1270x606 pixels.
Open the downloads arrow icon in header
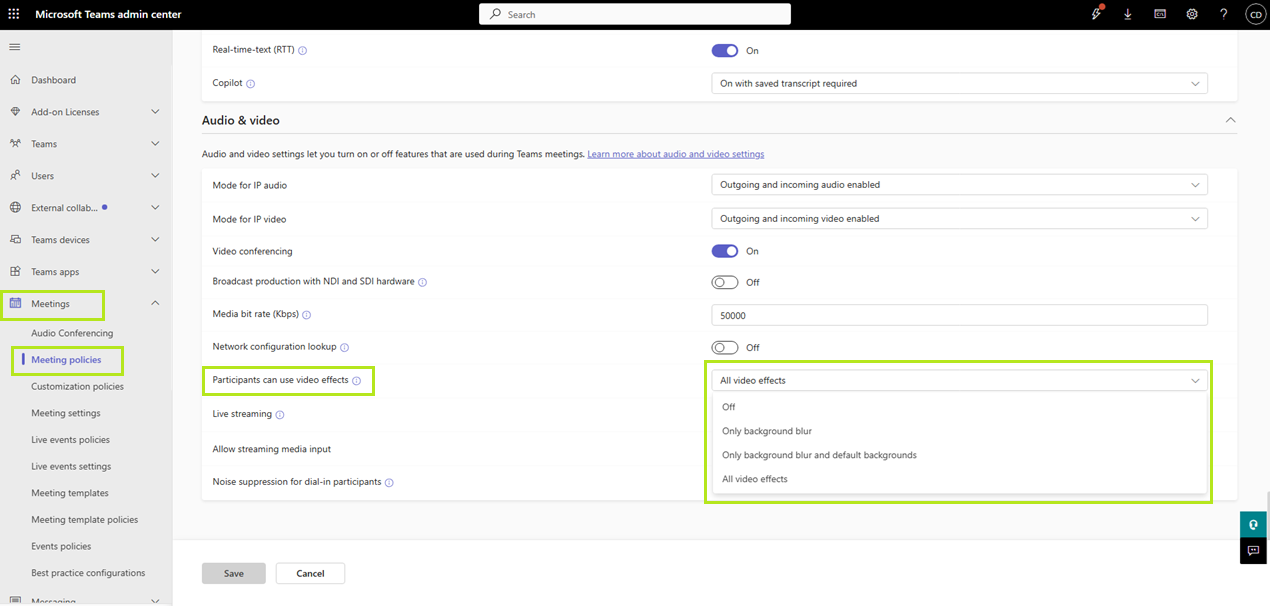(1128, 15)
